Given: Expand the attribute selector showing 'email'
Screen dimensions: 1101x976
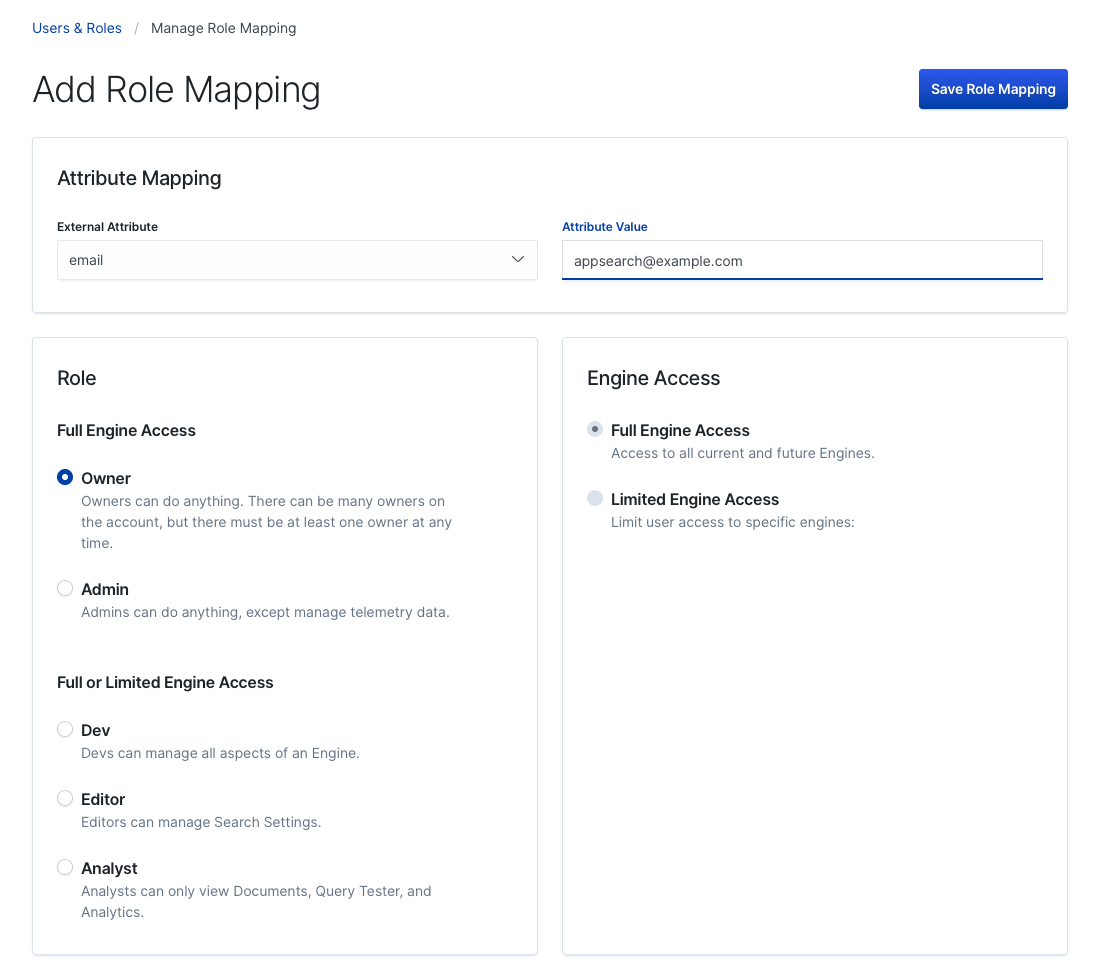Looking at the screenshot, I should tap(296, 259).
